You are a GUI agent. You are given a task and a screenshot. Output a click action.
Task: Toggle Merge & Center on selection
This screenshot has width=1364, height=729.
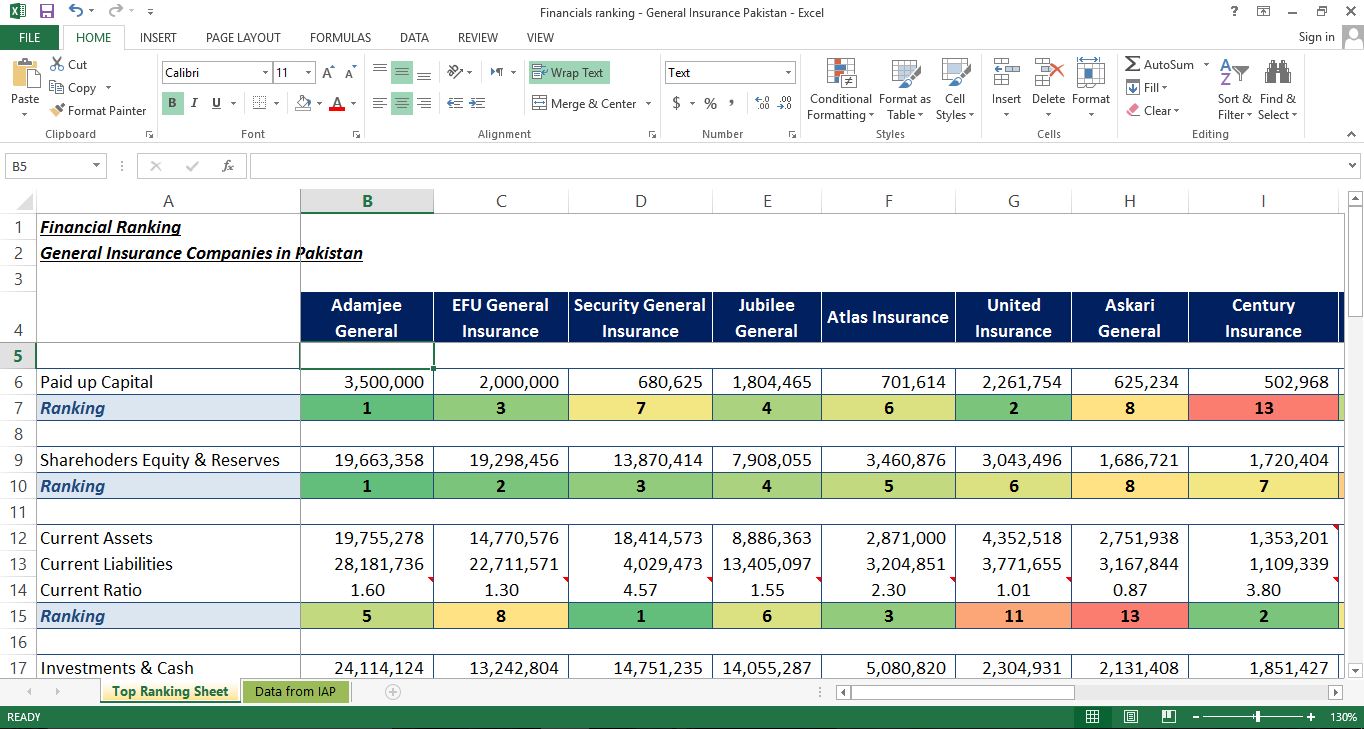[x=585, y=103]
